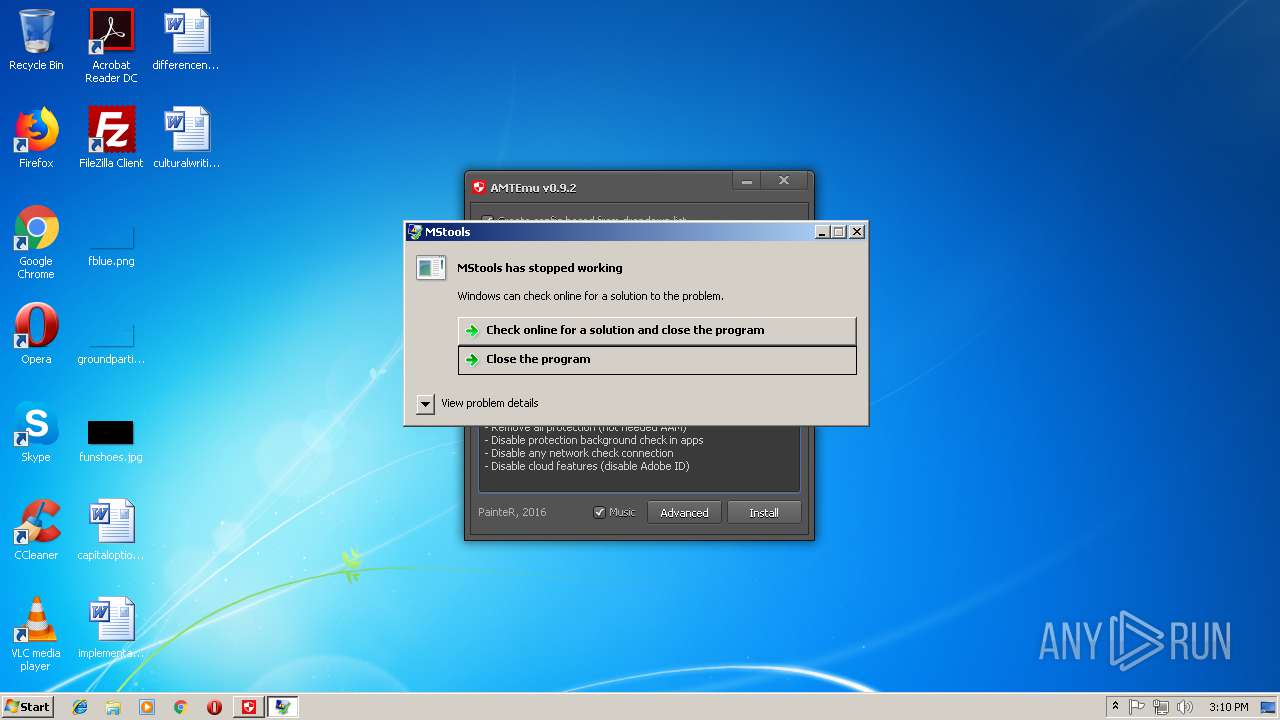Close the MStools error dialog

[x=857, y=231]
